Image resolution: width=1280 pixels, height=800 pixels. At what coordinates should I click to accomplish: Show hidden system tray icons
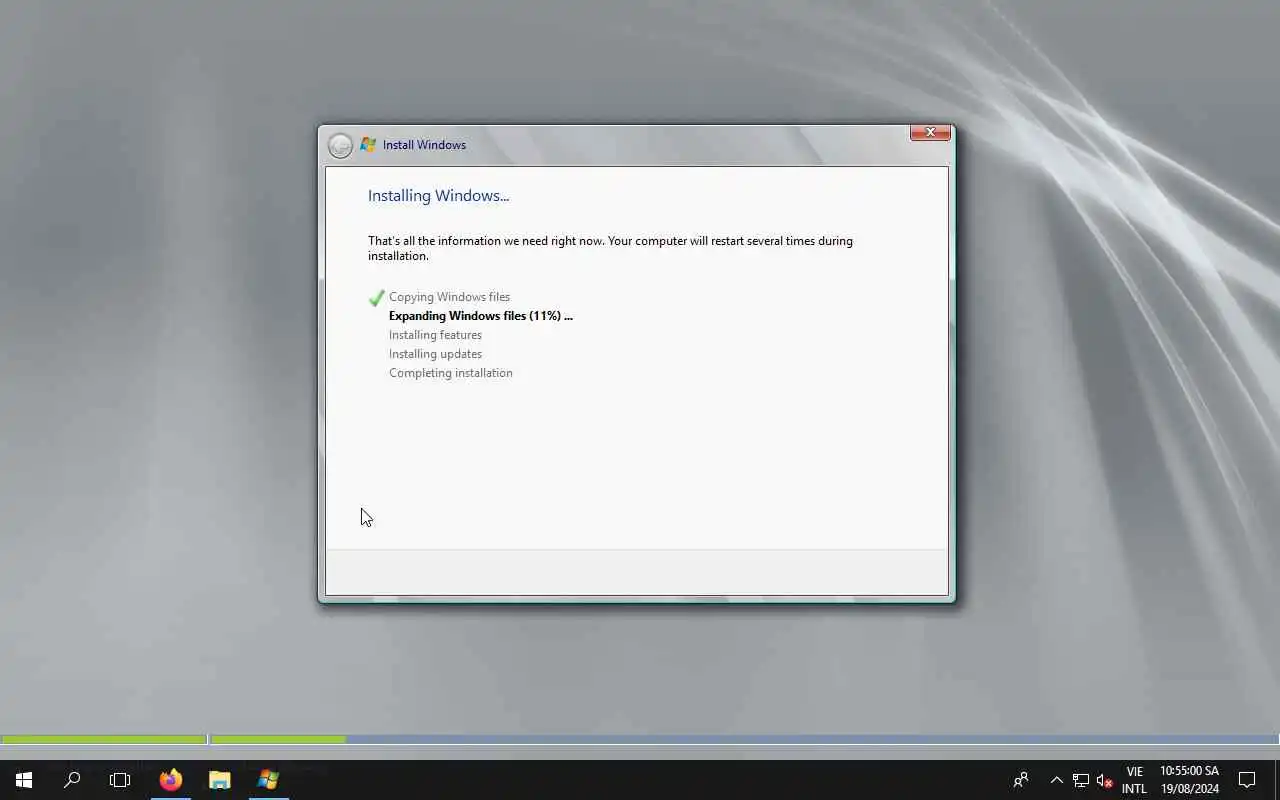[1056, 780]
